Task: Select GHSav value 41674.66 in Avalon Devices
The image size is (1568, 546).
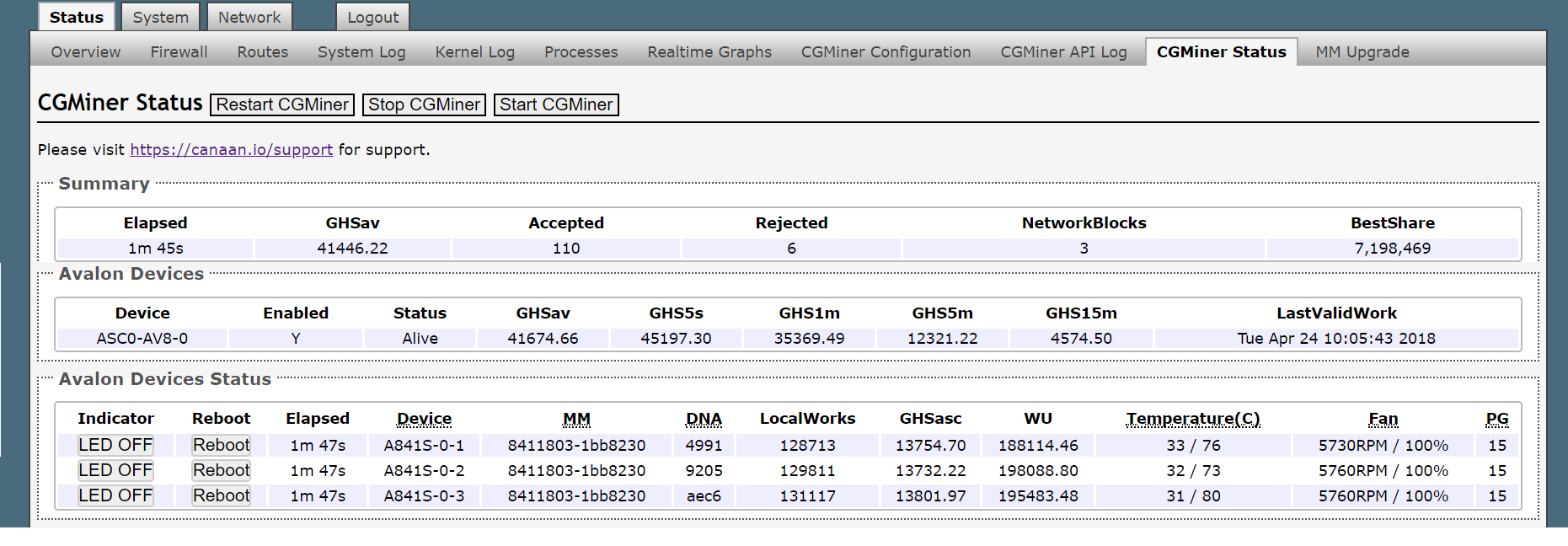Action: [543, 339]
